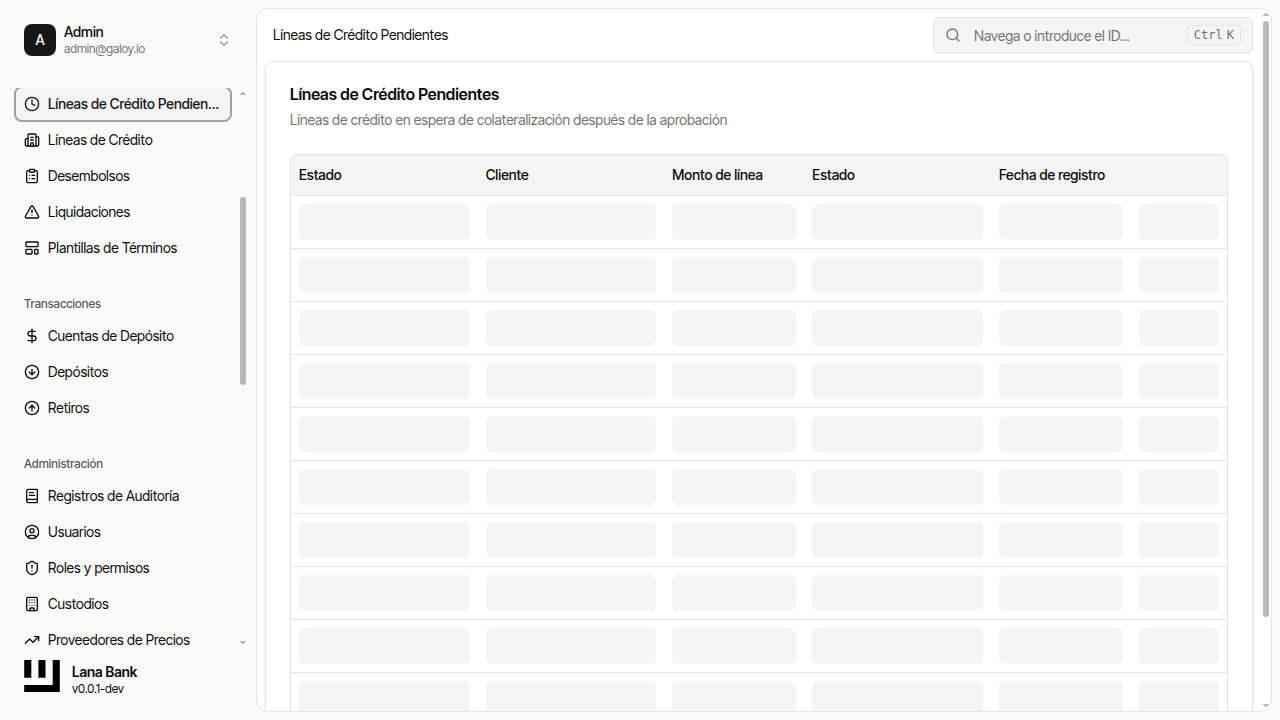This screenshot has height=720, width=1280.
Task: Click the user circle icon beside Usuarios
Action: pos(32,532)
